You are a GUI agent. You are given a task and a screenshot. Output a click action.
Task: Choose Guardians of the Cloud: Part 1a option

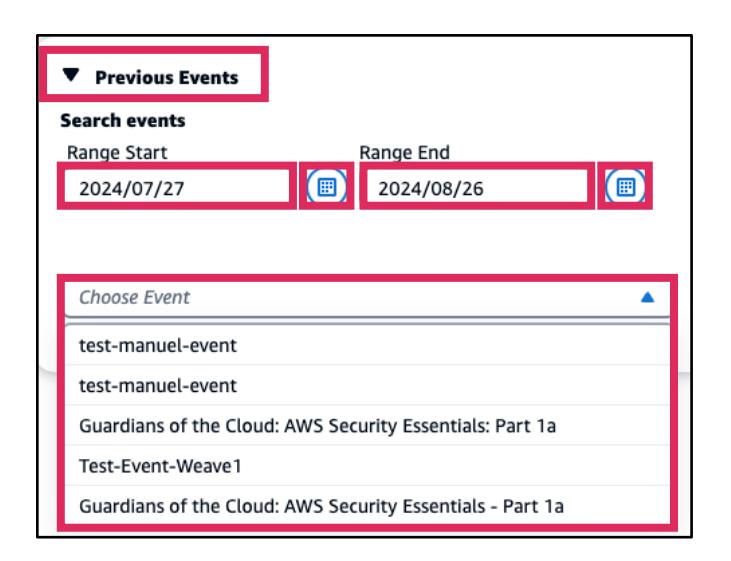point(317,425)
